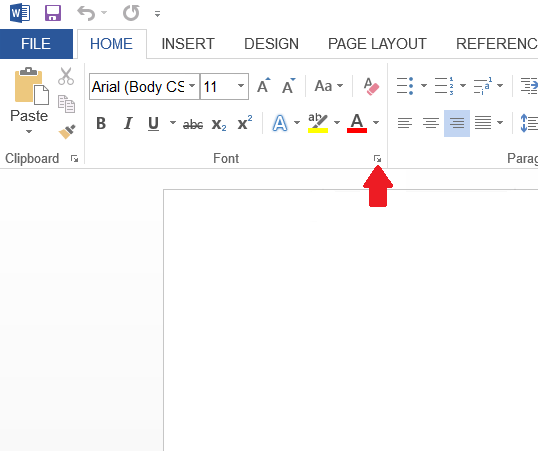
Task: Expand the Paste options arrow
Action: point(29,131)
